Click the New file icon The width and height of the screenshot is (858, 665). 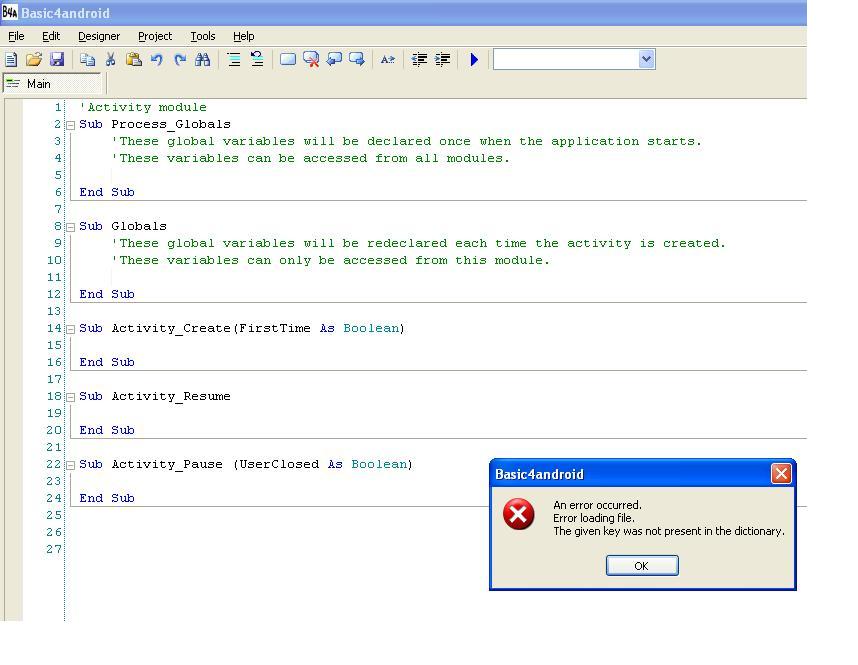pyautogui.click(x=11, y=59)
